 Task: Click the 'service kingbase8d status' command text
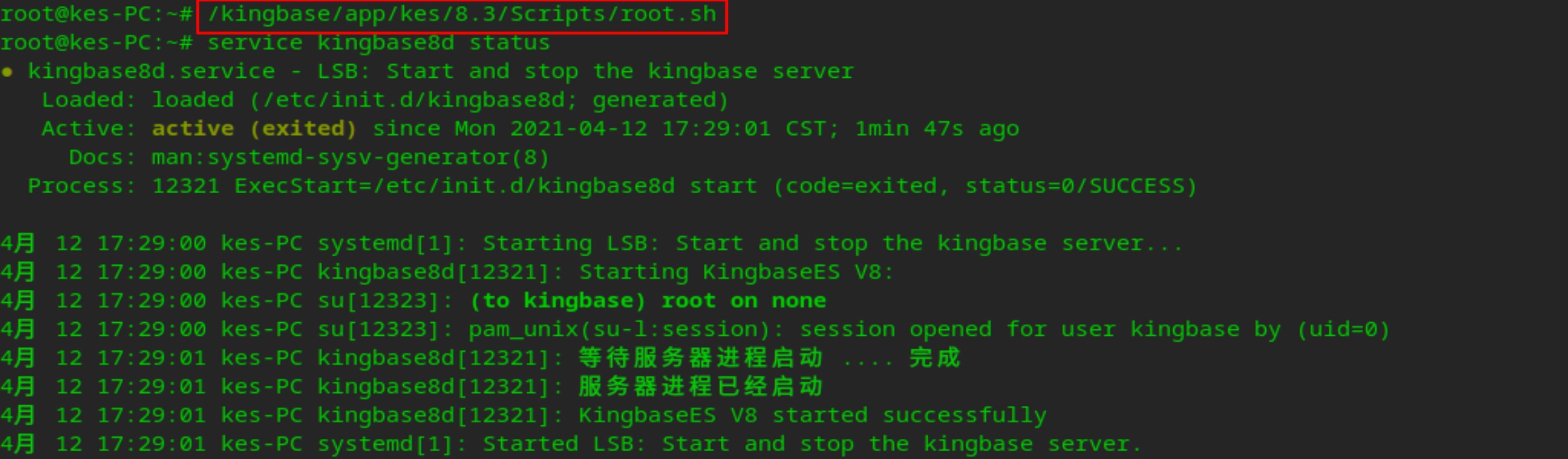coord(379,43)
